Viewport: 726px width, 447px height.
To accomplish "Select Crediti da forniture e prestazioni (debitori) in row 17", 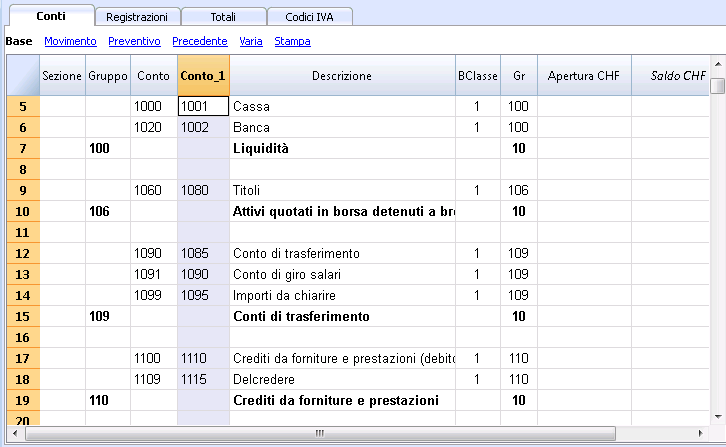I will [342, 359].
